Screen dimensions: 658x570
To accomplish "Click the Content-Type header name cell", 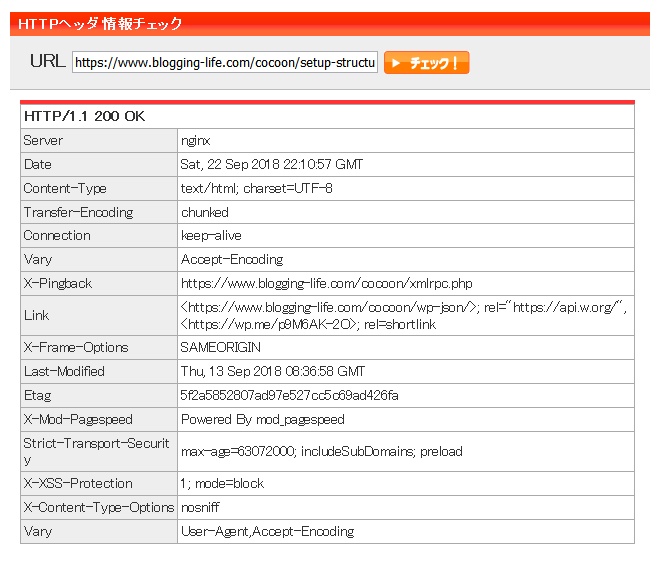I will [x=99, y=188].
